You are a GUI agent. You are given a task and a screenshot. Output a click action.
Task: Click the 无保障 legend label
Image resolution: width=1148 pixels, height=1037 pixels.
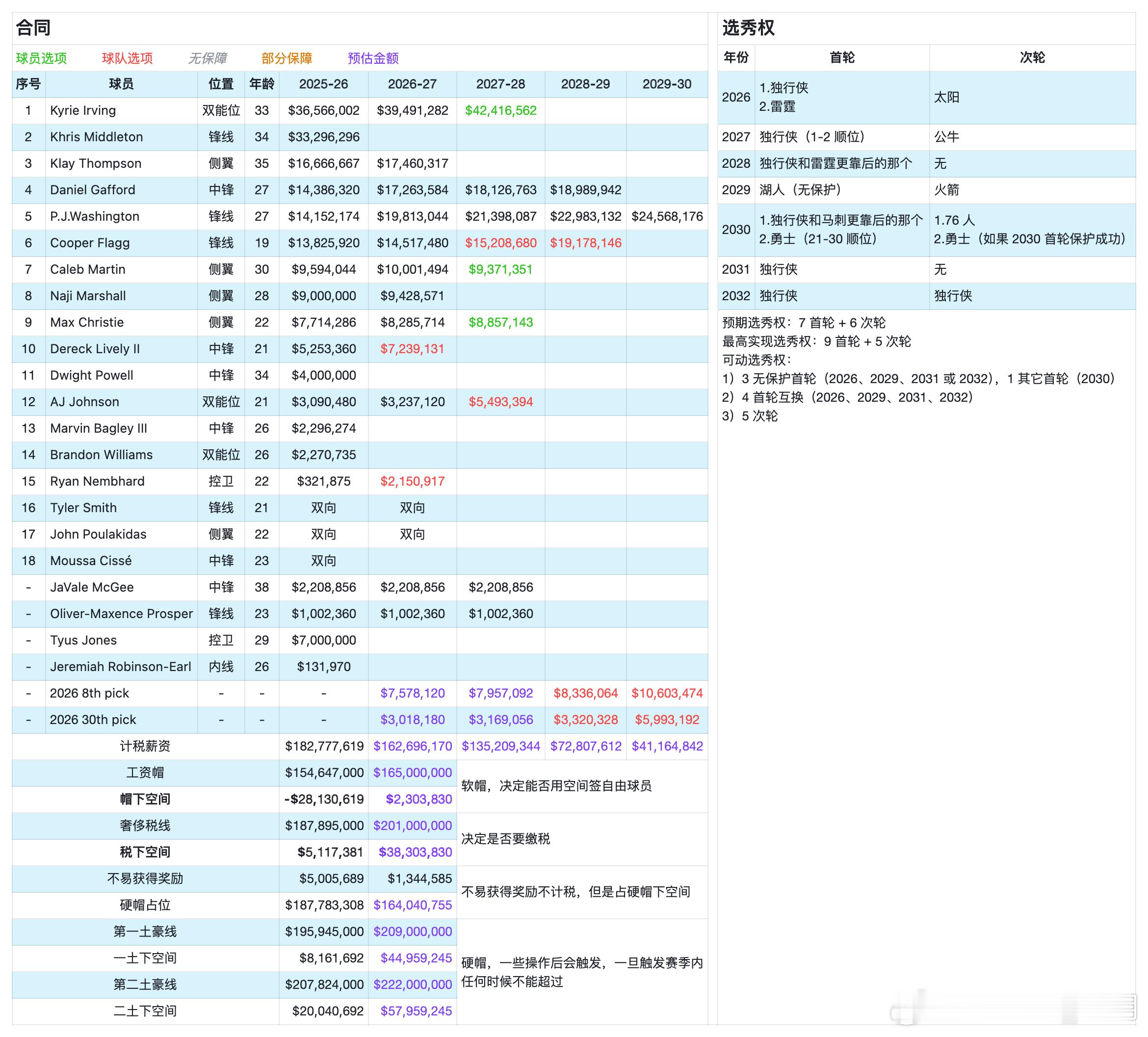(207, 58)
